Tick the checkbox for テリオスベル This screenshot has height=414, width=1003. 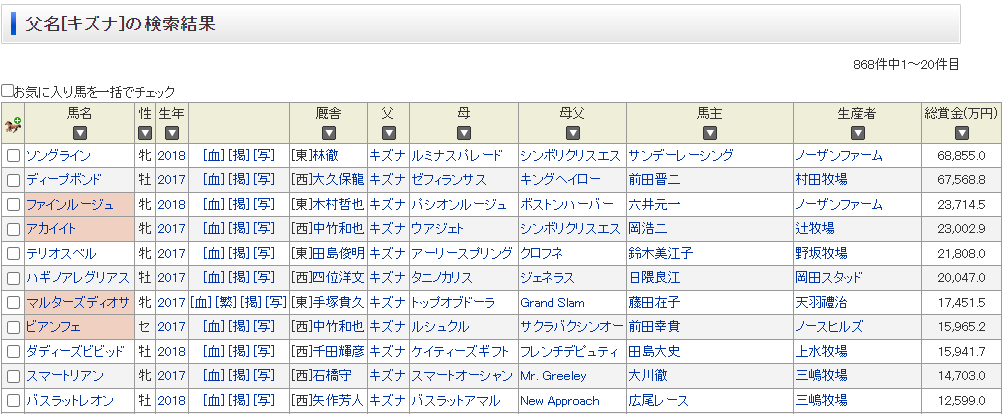click(x=13, y=254)
